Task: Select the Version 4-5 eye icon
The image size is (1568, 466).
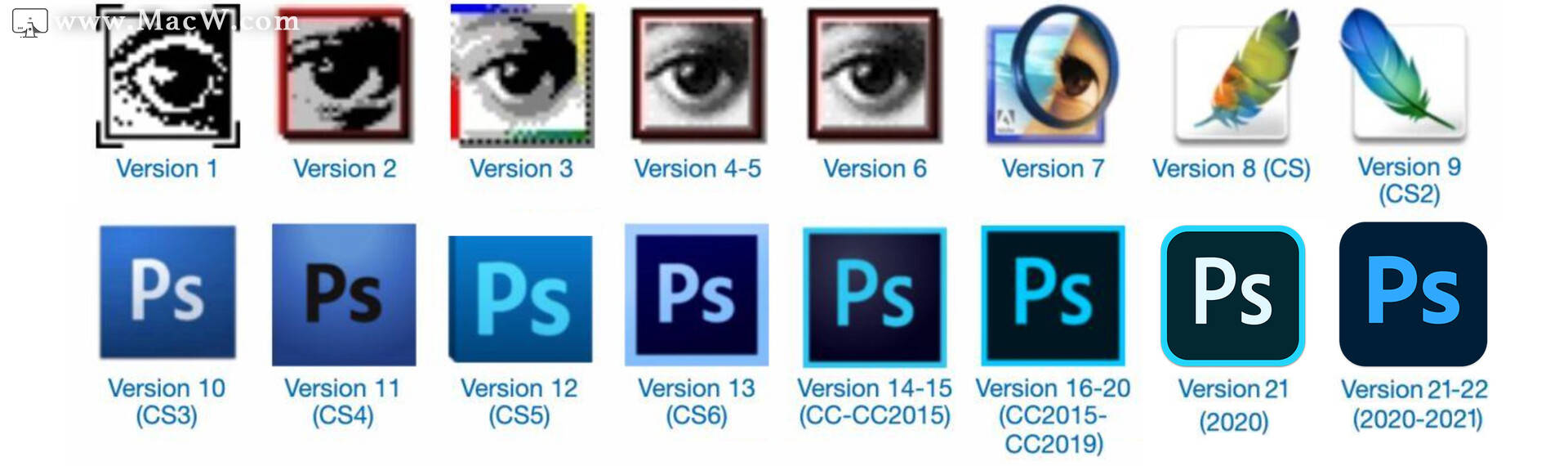Action: [697, 74]
